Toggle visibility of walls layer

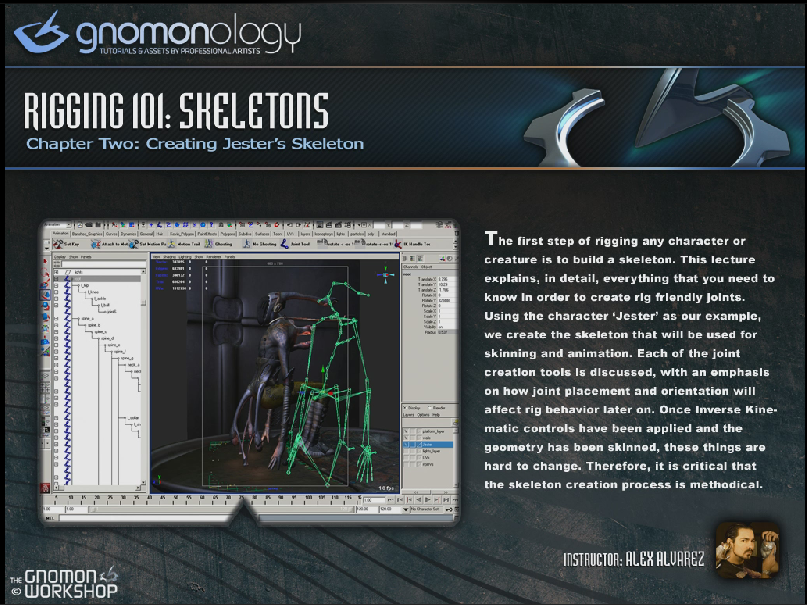[x=406, y=438]
